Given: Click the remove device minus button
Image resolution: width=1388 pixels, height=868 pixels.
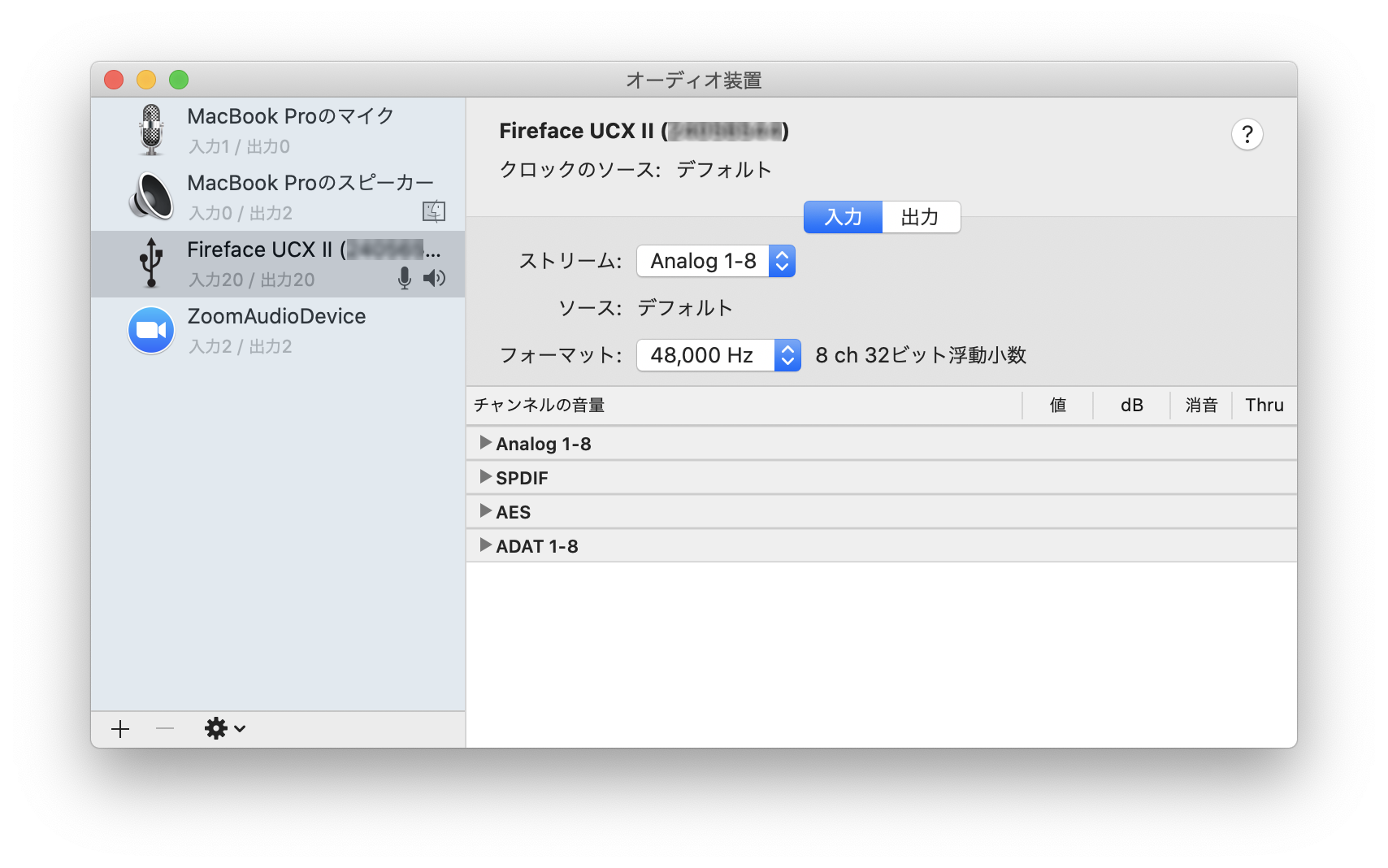Looking at the screenshot, I should point(163,729).
